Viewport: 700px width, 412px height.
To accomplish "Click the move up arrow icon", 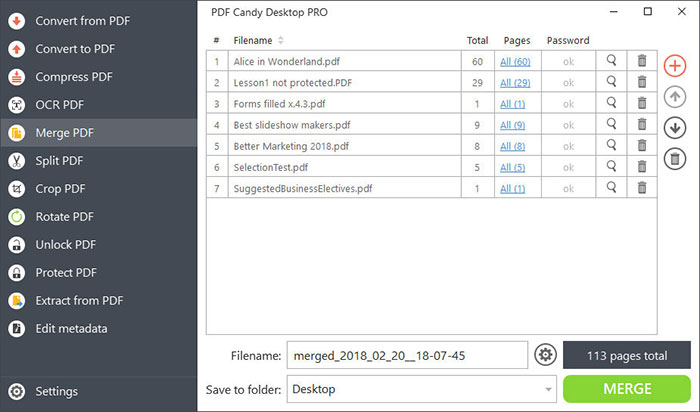I will point(675,97).
